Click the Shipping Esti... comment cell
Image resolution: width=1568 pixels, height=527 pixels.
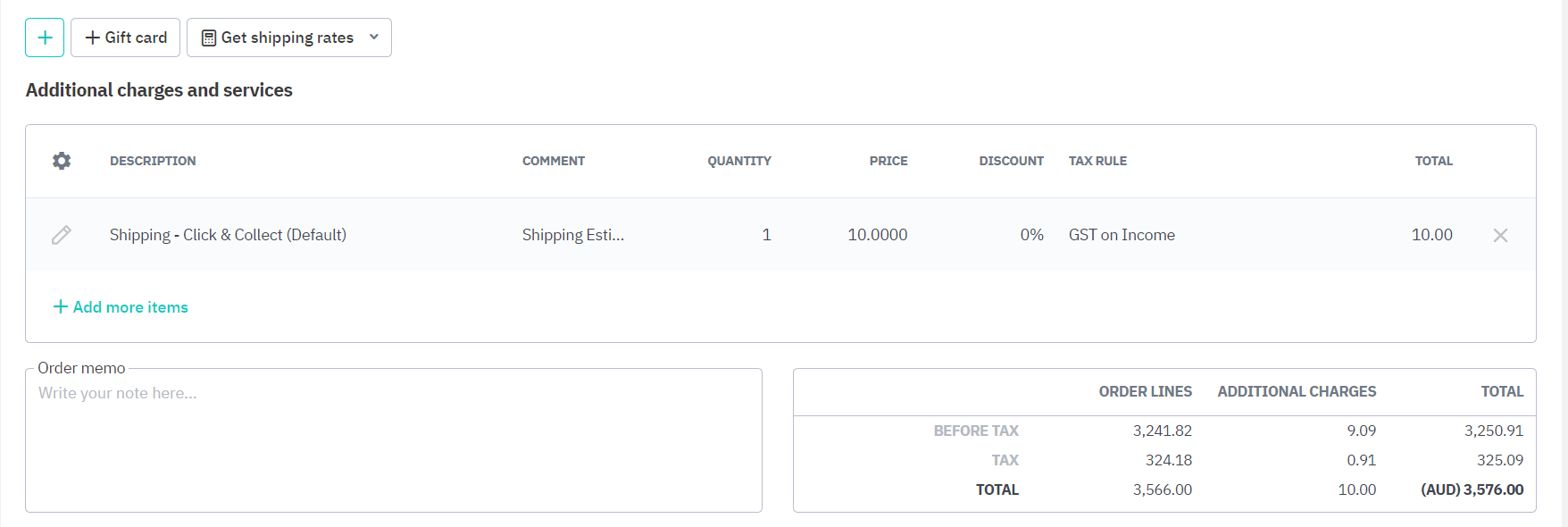pos(573,235)
